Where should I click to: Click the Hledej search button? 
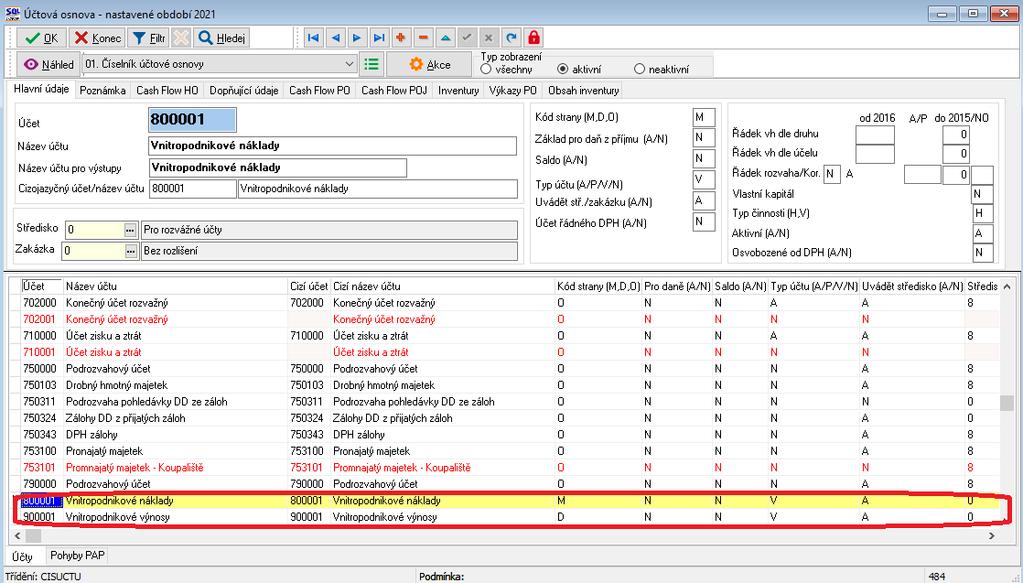pyautogui.click(x=222, y=38)
